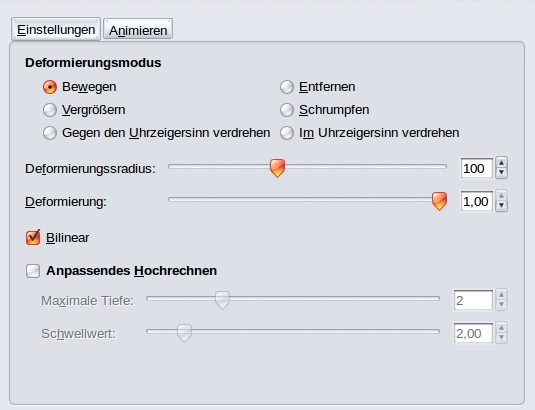
Task: Click the Deformierungsradius slider handle
Action: 277,168
